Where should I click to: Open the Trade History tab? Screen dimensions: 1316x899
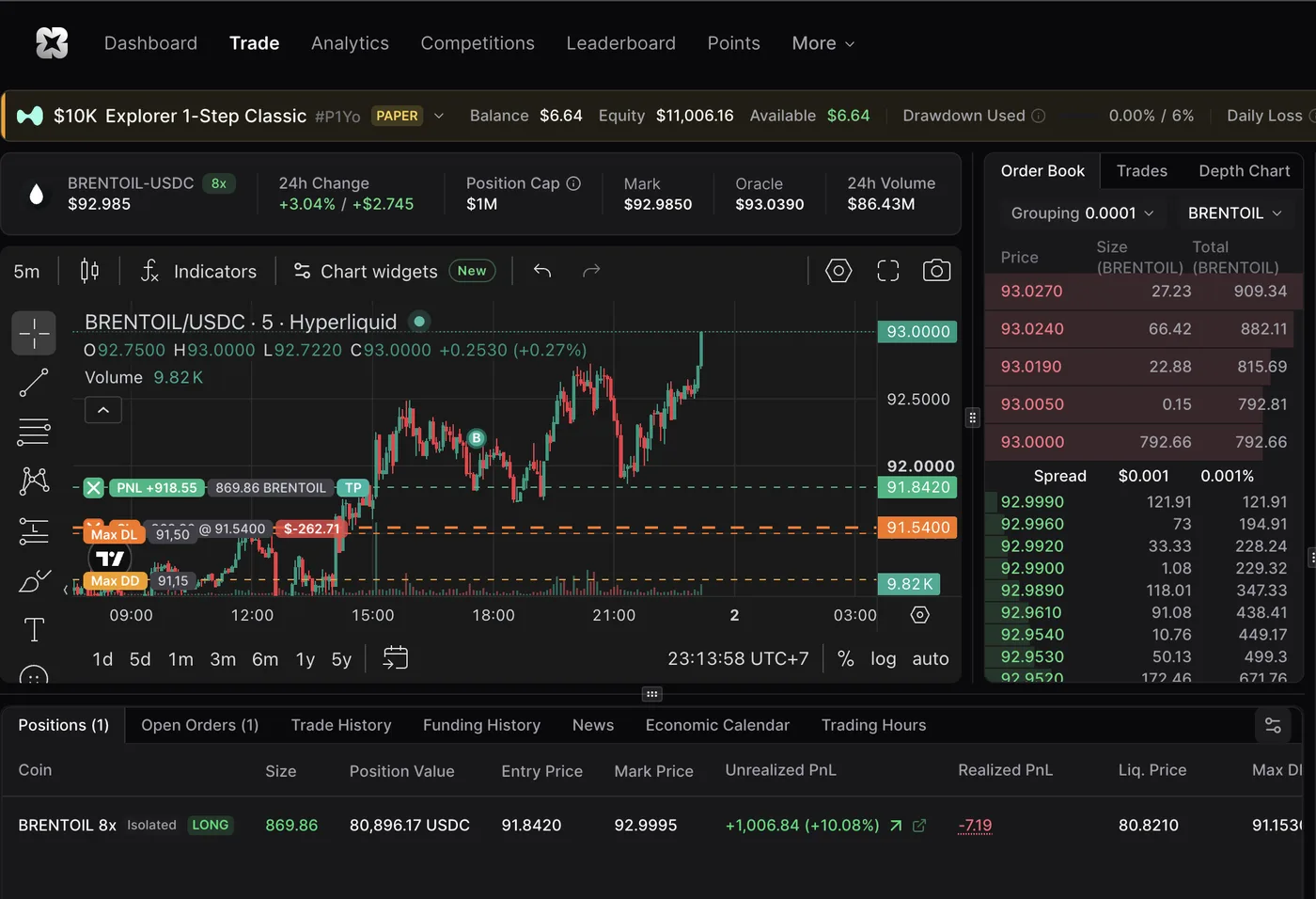[341, 725]
